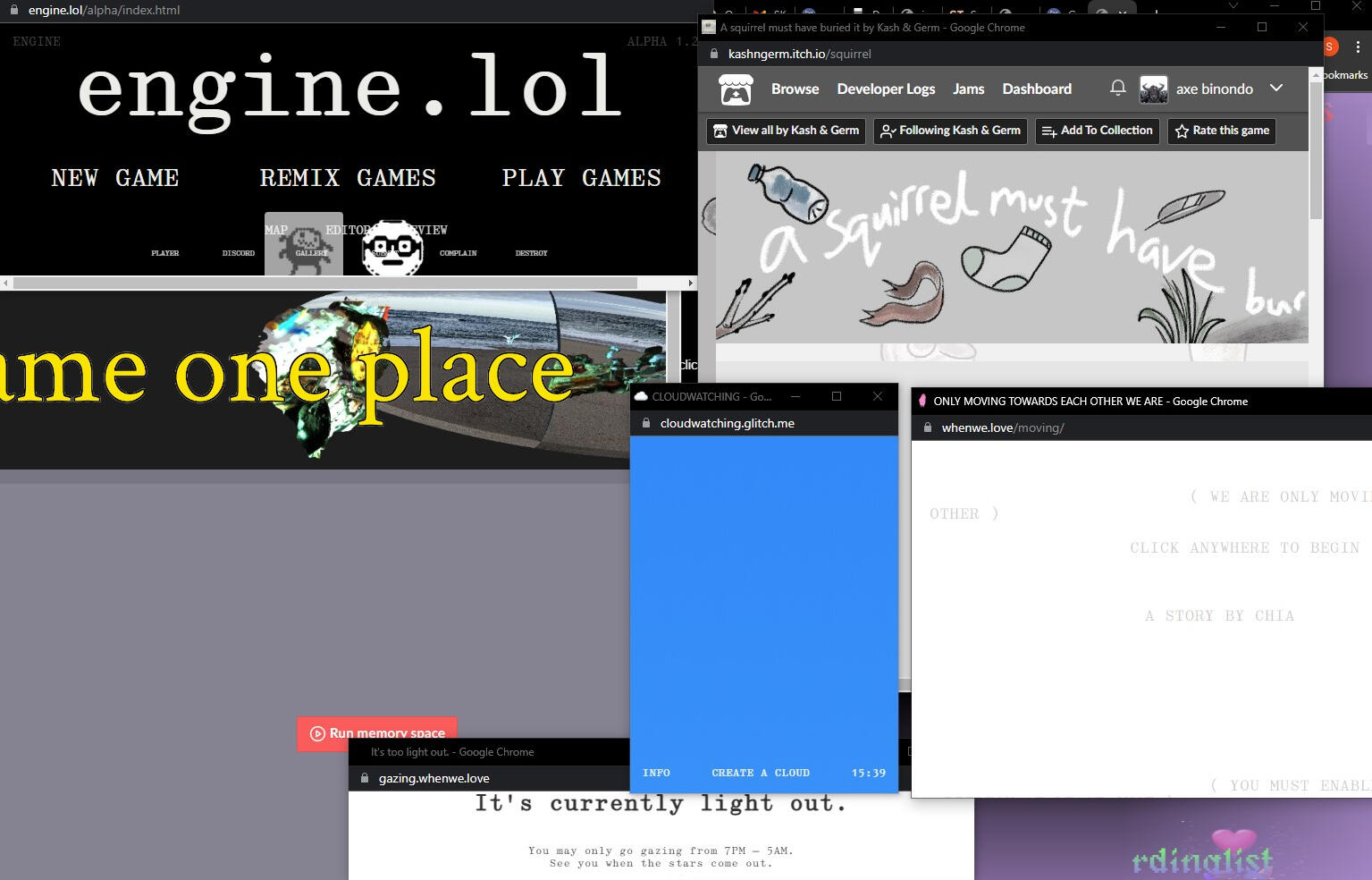This screenshot has height=880, width=1372.
Task: Go to the itch.io Dashboard
Action: point(1036,89)
